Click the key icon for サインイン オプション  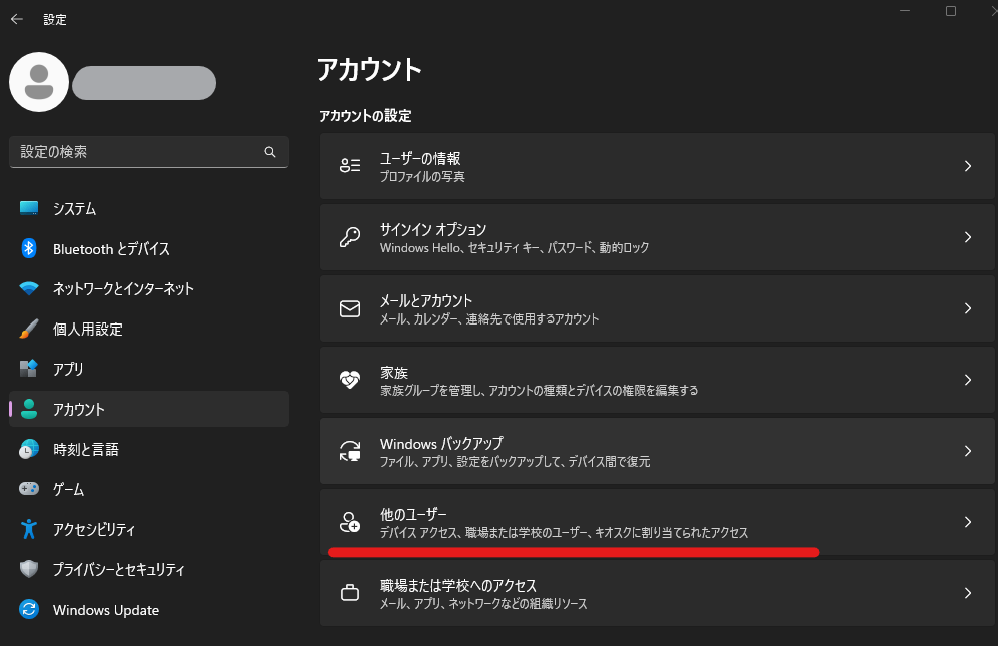click(x=349, y=237)
